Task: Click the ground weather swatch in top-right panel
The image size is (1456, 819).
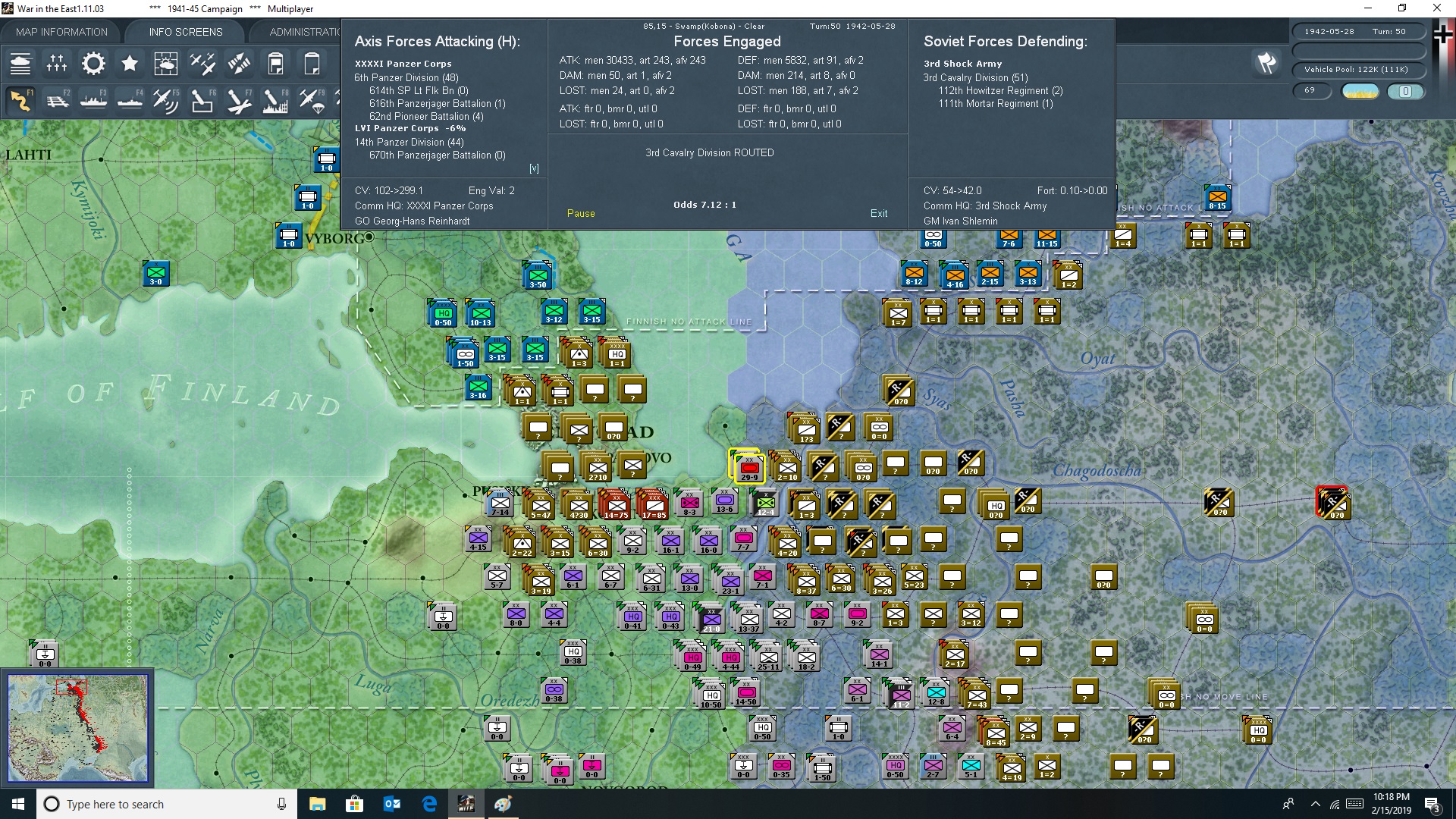Action: point(1360,91)
